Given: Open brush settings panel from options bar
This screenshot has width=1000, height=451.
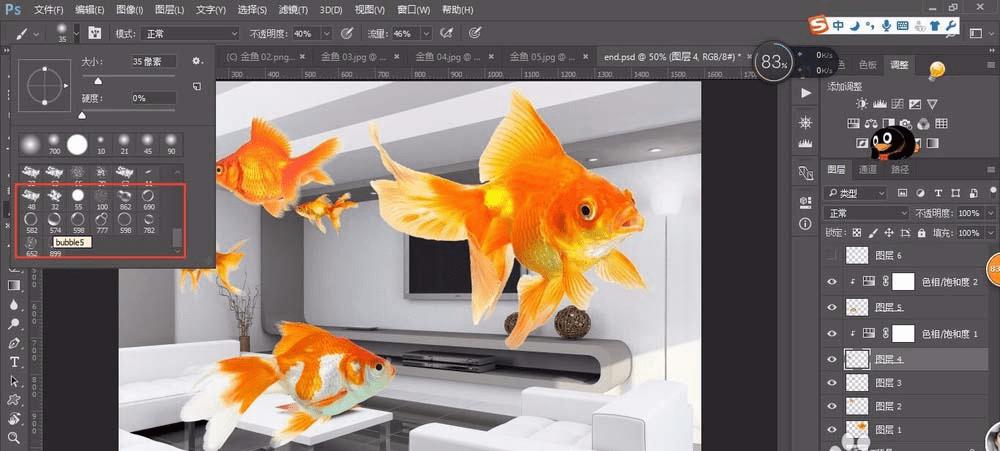Looking at the screenshot, I should [94, 33].
